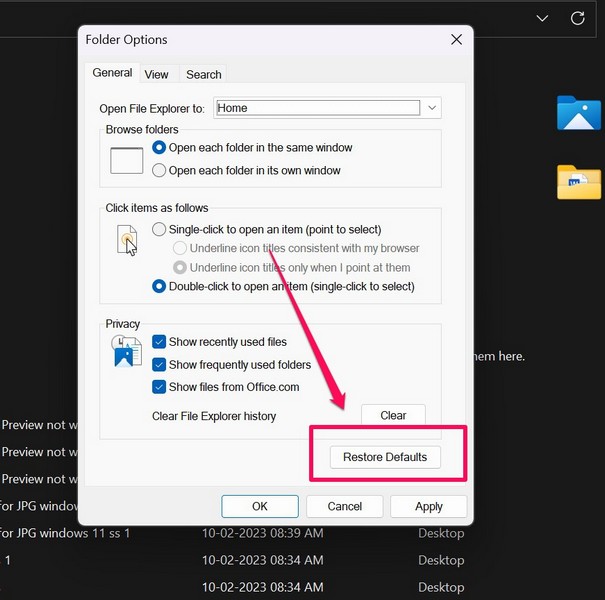This screenshot has width=605, height=600.
Task: Click the Restore Defaults button
Action: [x=385, y=457]
